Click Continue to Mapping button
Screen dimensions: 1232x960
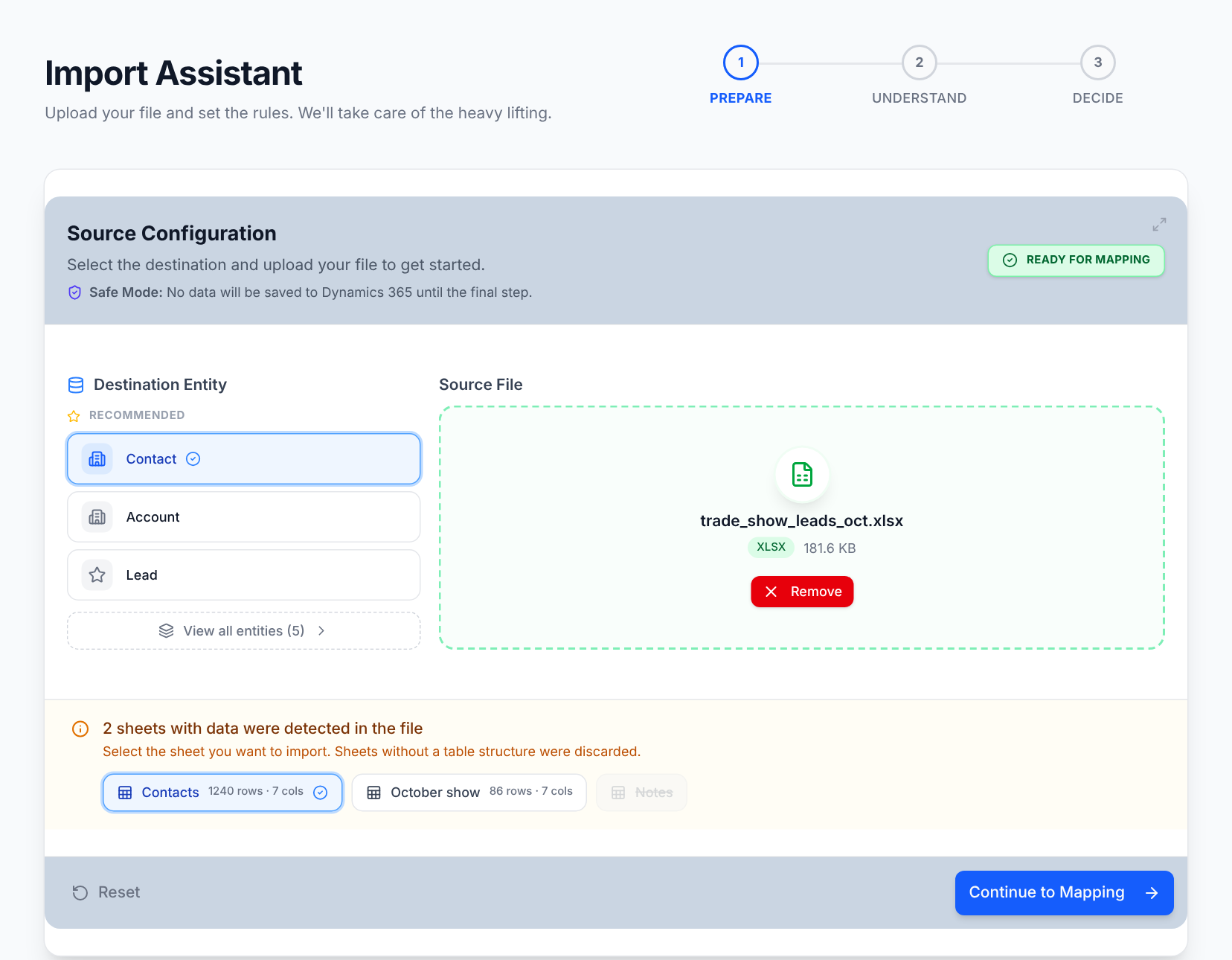tap(1065, 893)
